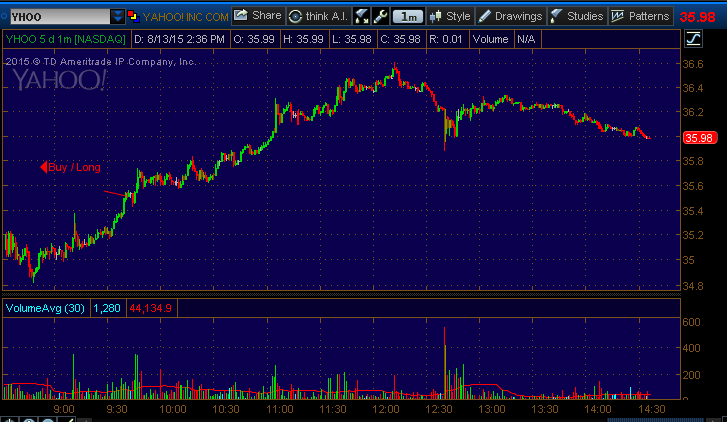The height and width of the screenshot is (422, 727).
Task: Click the YAHOO! INC COM company name
Action: (185, 17)
